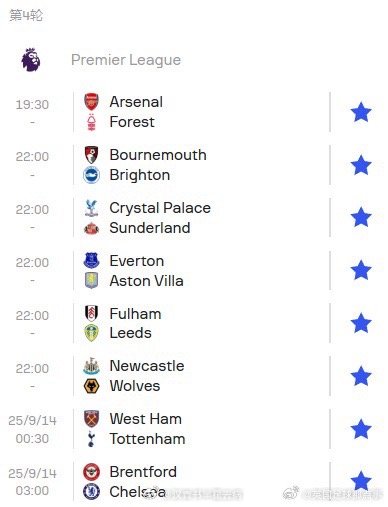Open the Premier League header link
The width and height of the screenshot is (388, 507).
coord(126,60)
